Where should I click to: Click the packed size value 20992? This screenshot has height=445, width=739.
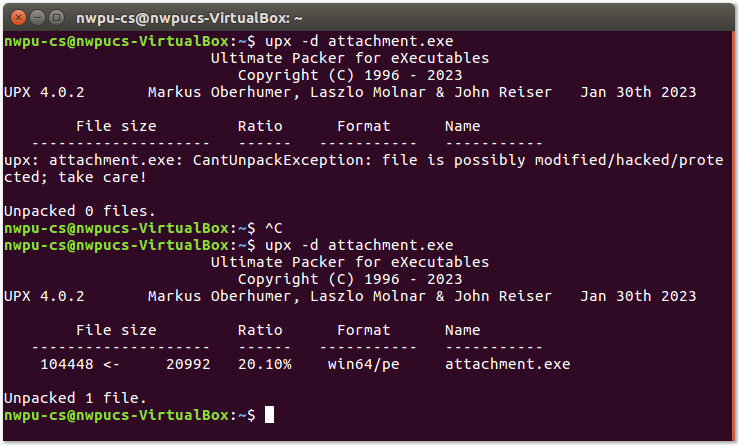(x=188, y=364)
